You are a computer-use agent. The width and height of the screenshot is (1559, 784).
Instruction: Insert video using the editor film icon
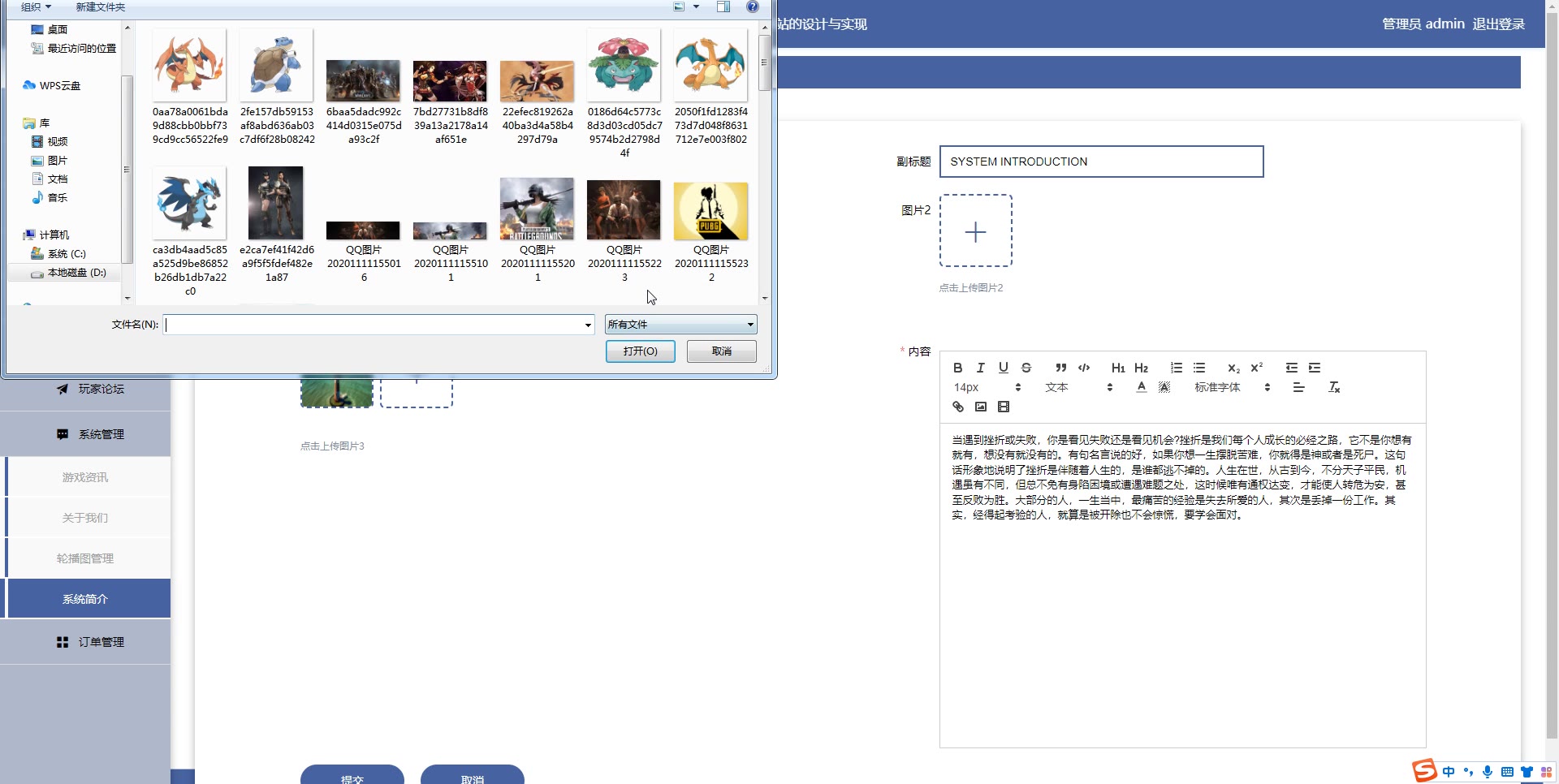(x=1003, y=407)
